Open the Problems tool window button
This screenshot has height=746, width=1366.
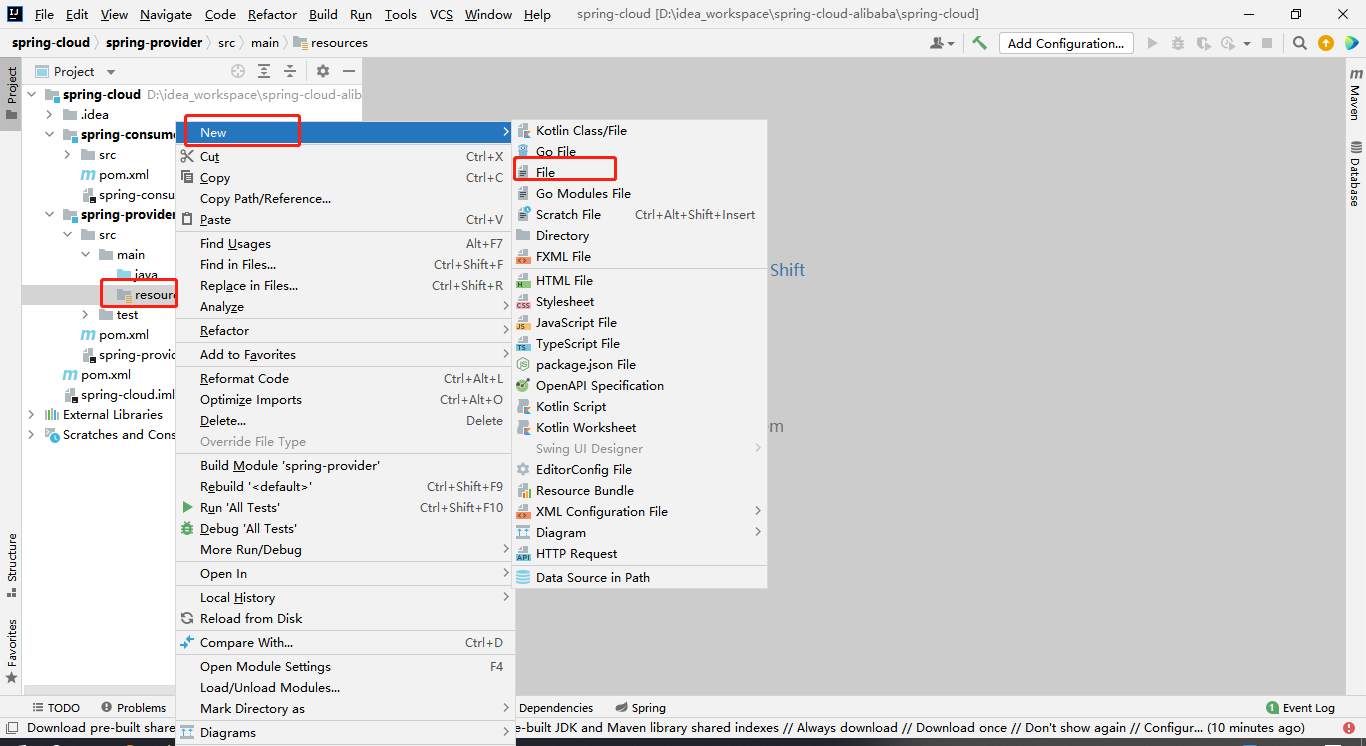[x=133, y=708]
